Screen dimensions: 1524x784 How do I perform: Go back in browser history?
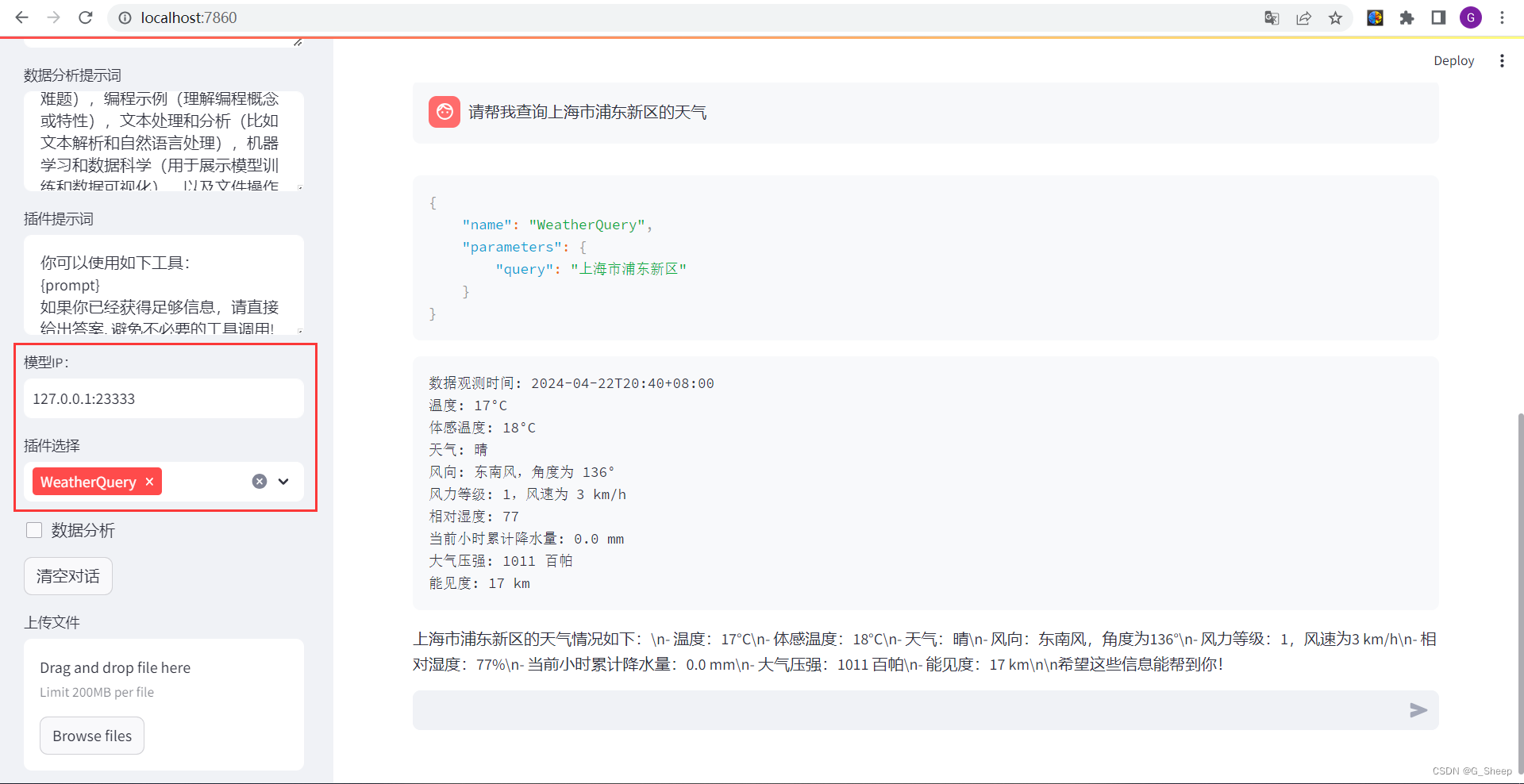coord(21,17)
